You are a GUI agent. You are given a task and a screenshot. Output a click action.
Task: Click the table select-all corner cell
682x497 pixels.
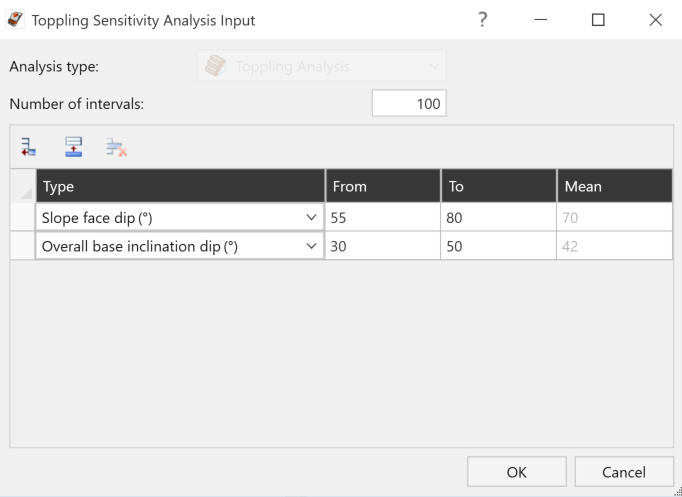point(23,186)
